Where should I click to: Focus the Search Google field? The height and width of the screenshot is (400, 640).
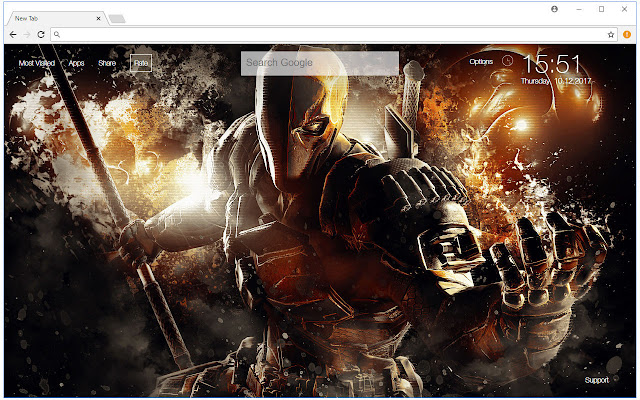320,63
